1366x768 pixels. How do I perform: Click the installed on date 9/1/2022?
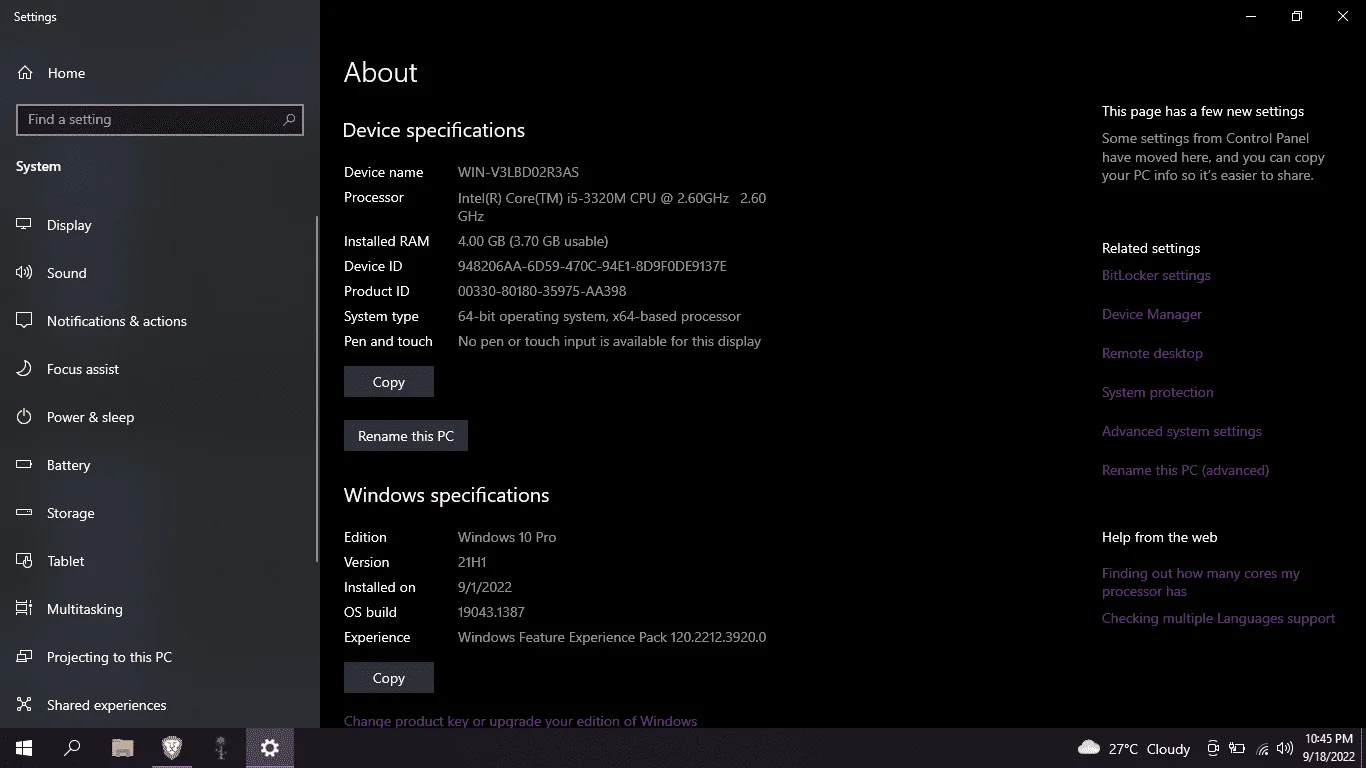tap(485, 587)
